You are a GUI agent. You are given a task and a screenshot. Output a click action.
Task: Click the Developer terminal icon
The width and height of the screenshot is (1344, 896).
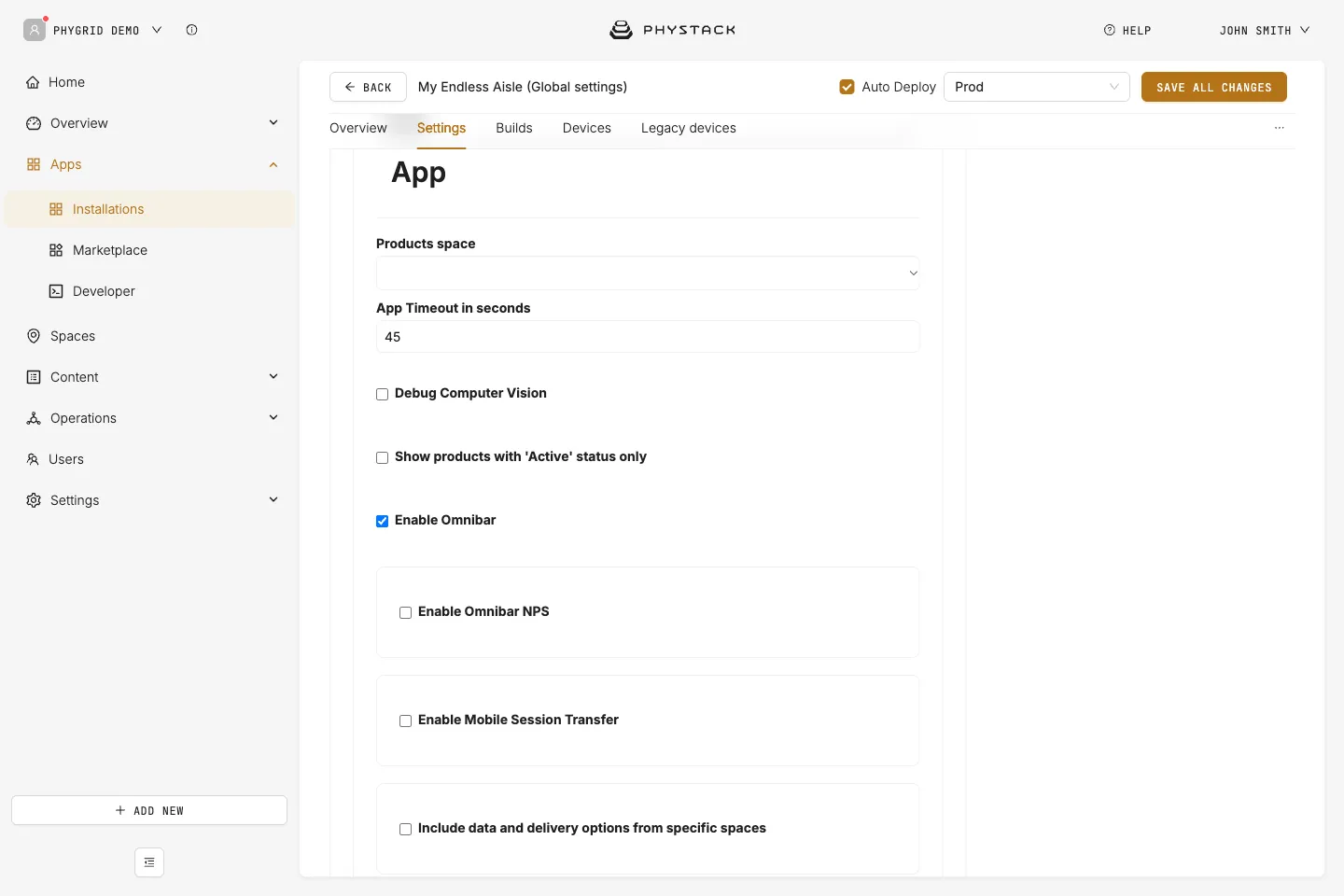[x=56, y=291]
